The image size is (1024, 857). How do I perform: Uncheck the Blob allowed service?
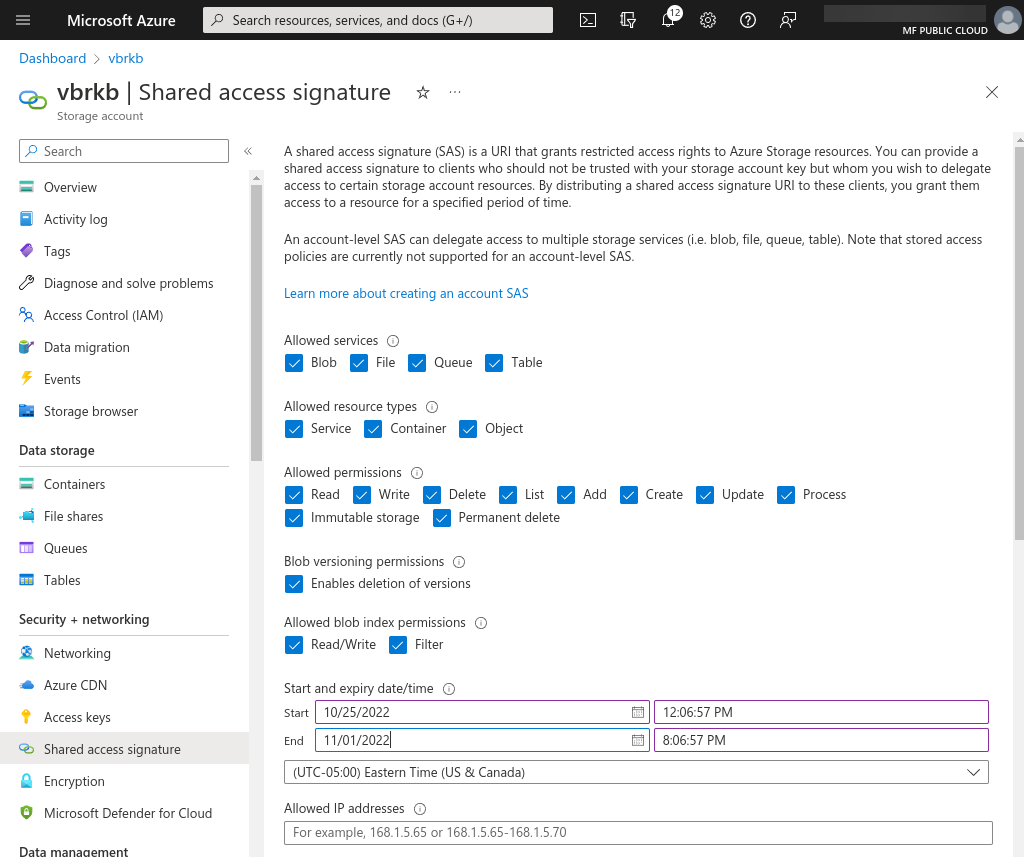(294, 363)
